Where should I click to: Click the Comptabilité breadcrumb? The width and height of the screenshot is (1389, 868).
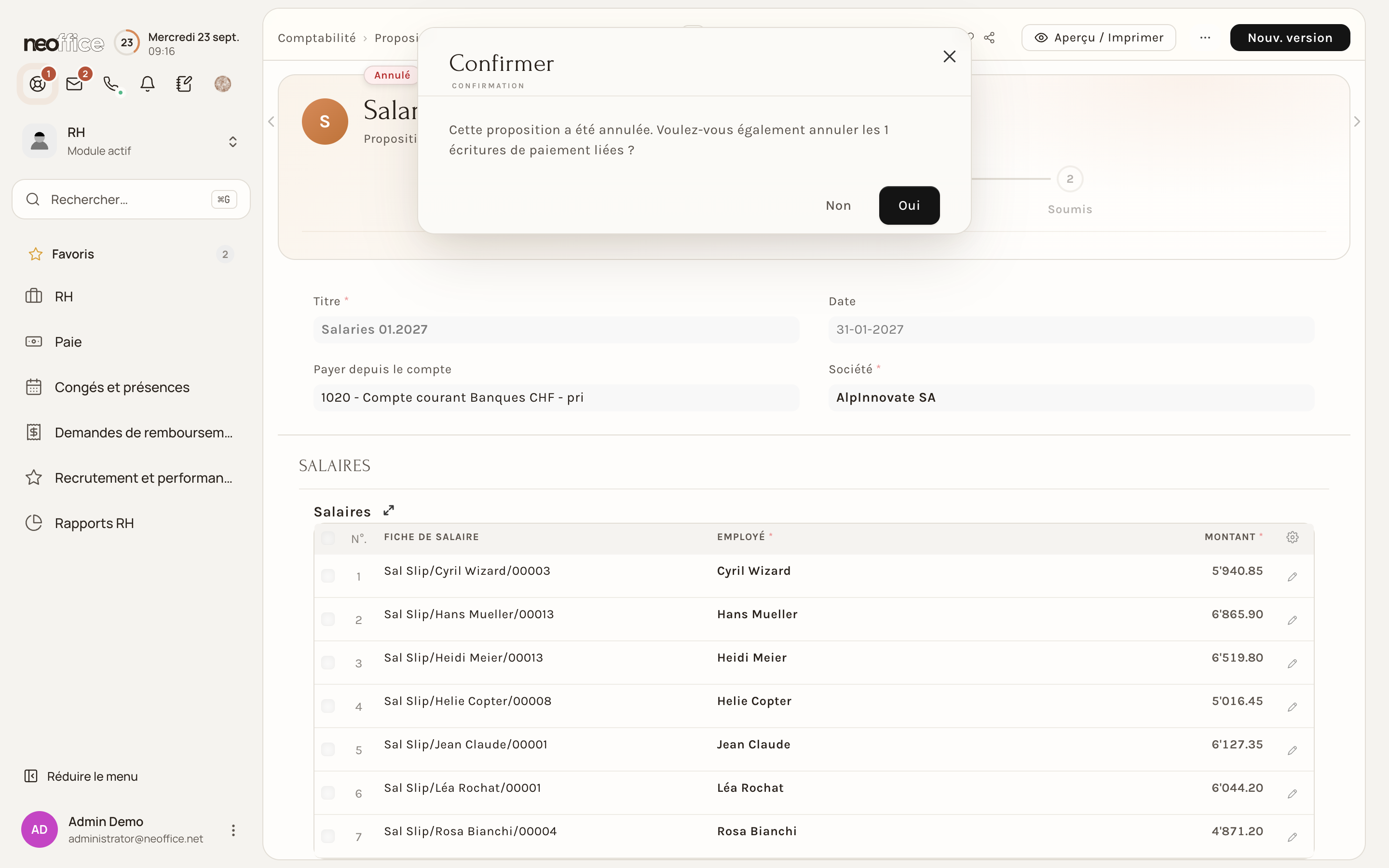[x=317, y=38]
